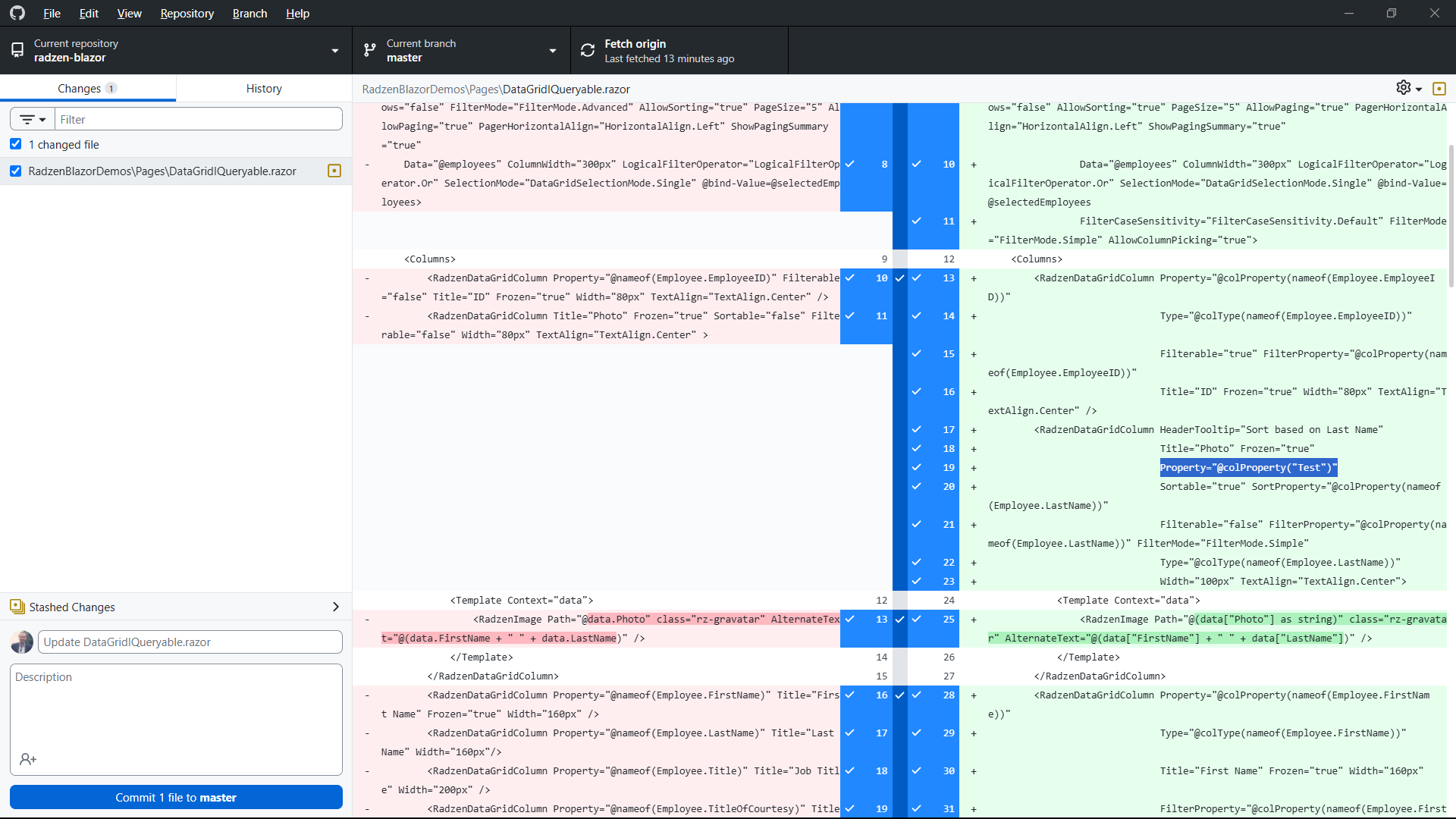Click the diff settings gear icon
The image size is (1456, 819).
point(1404,87)
